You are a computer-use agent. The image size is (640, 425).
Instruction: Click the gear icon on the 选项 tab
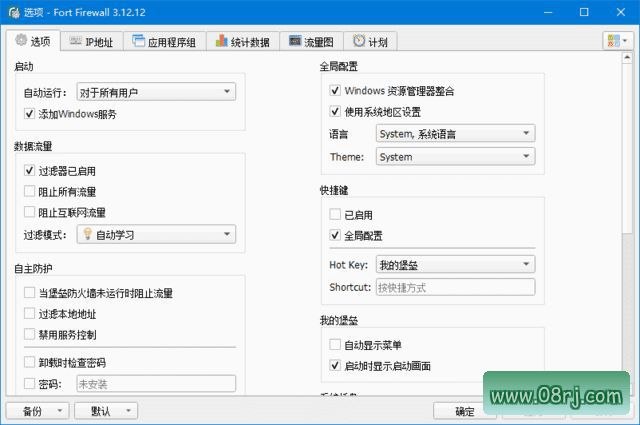21,40
